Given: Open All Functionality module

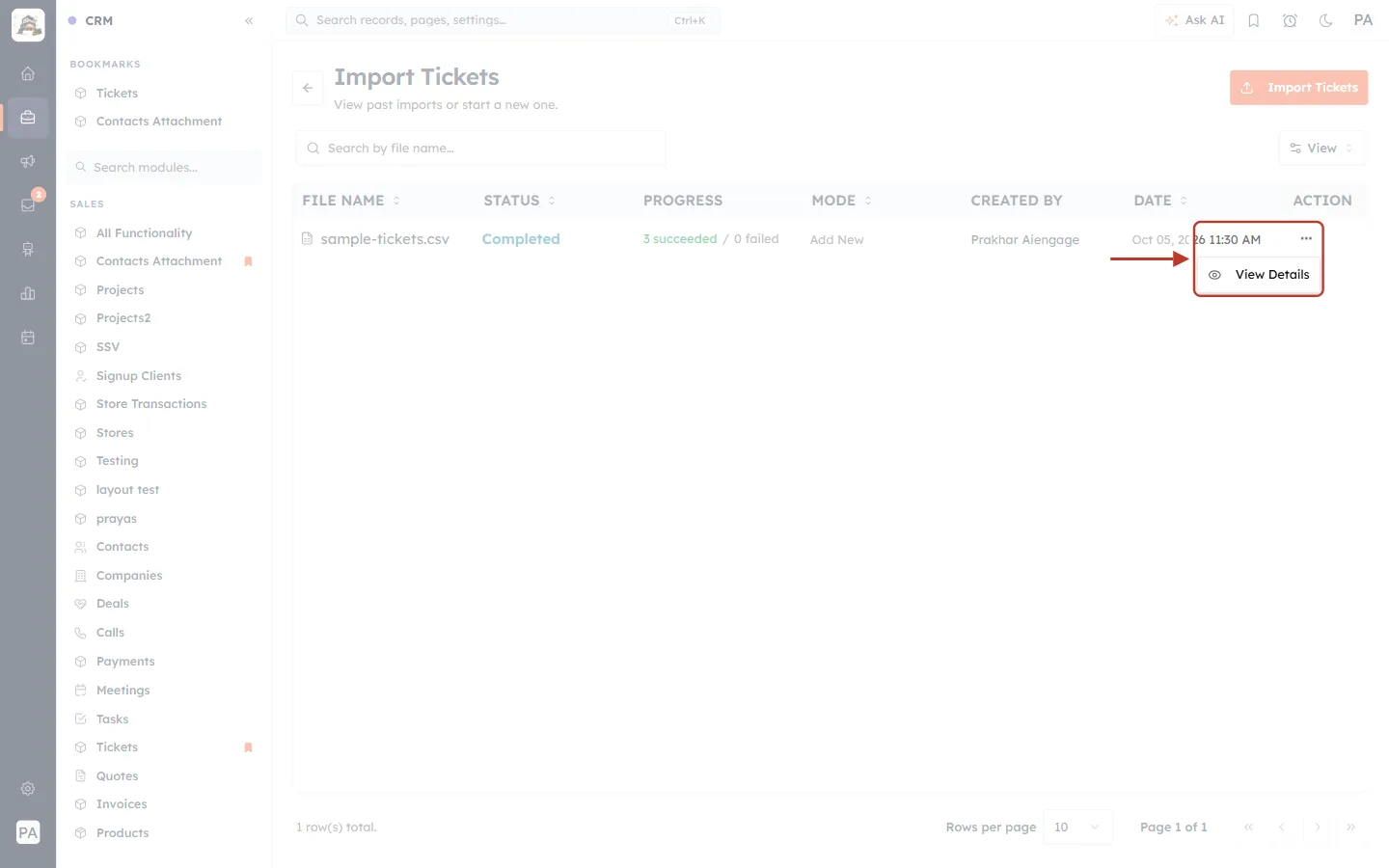Looking at the screenshot, I should tap(144, 233).
